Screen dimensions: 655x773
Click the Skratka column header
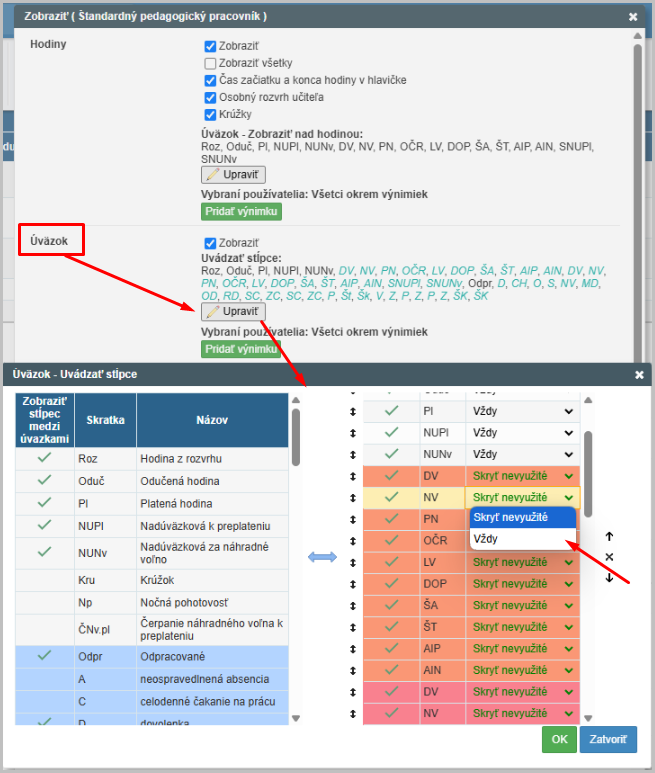pos(105,420)
